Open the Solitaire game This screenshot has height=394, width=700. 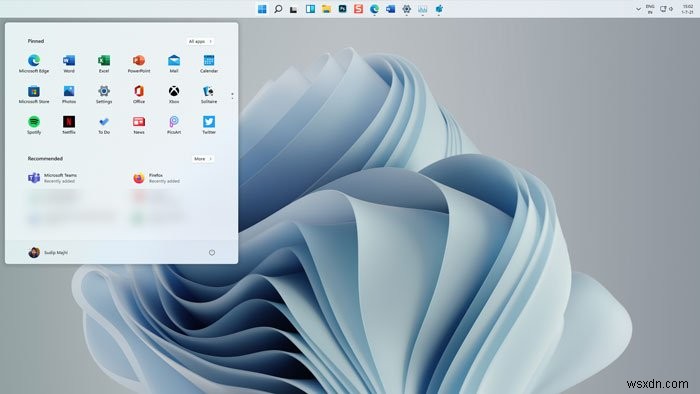click(209, 94)
